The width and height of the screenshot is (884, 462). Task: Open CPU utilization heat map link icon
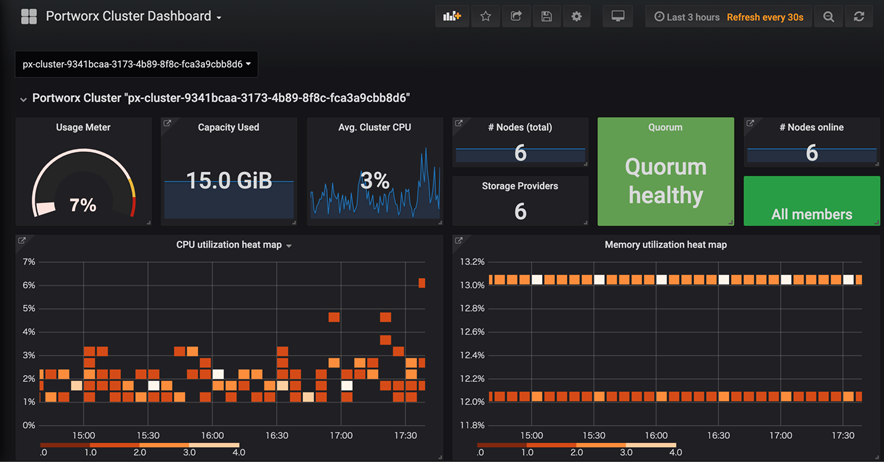coord(22,241)
